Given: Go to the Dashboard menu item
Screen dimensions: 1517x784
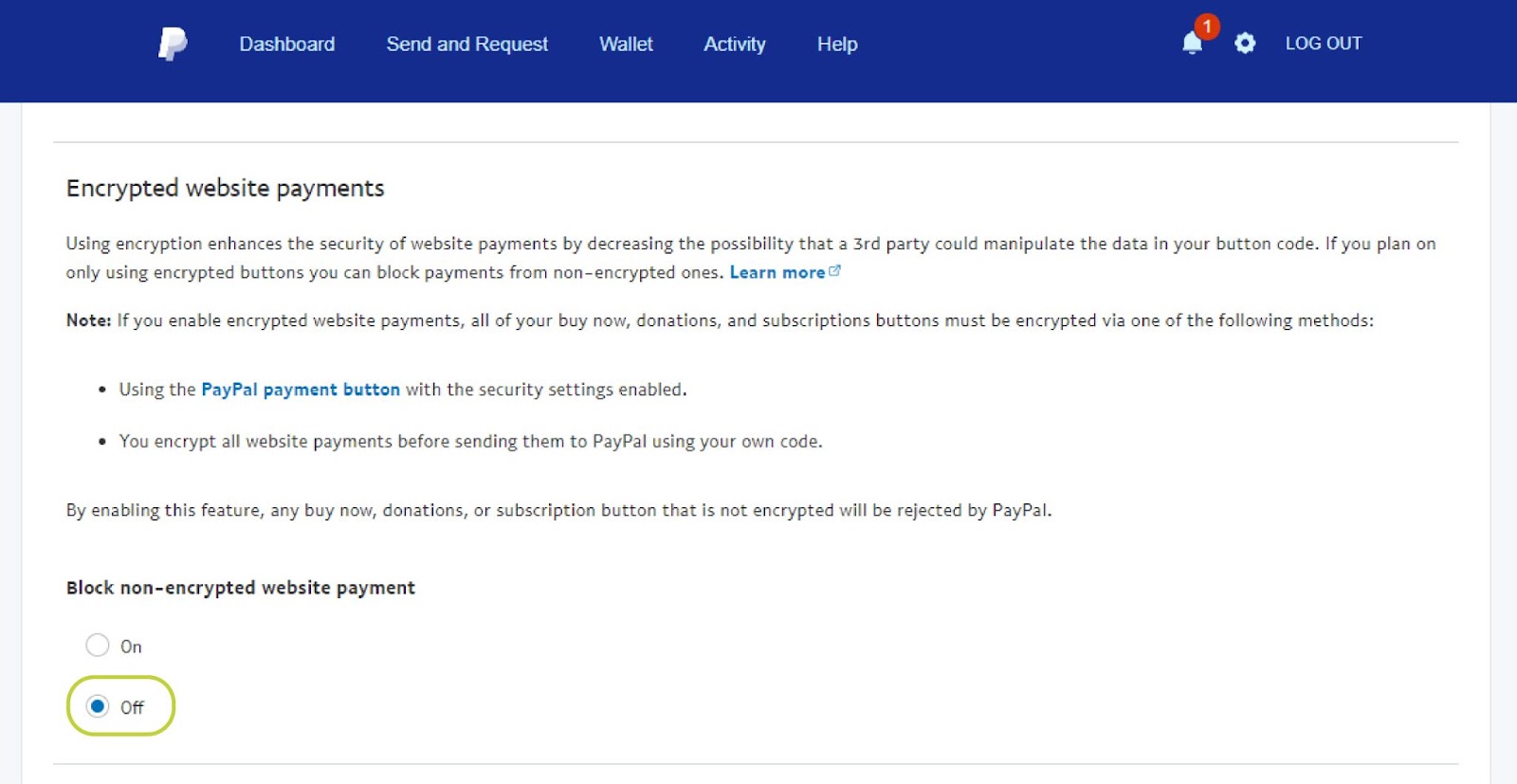Looking at the screenshot, I should (x=286, y=44).
